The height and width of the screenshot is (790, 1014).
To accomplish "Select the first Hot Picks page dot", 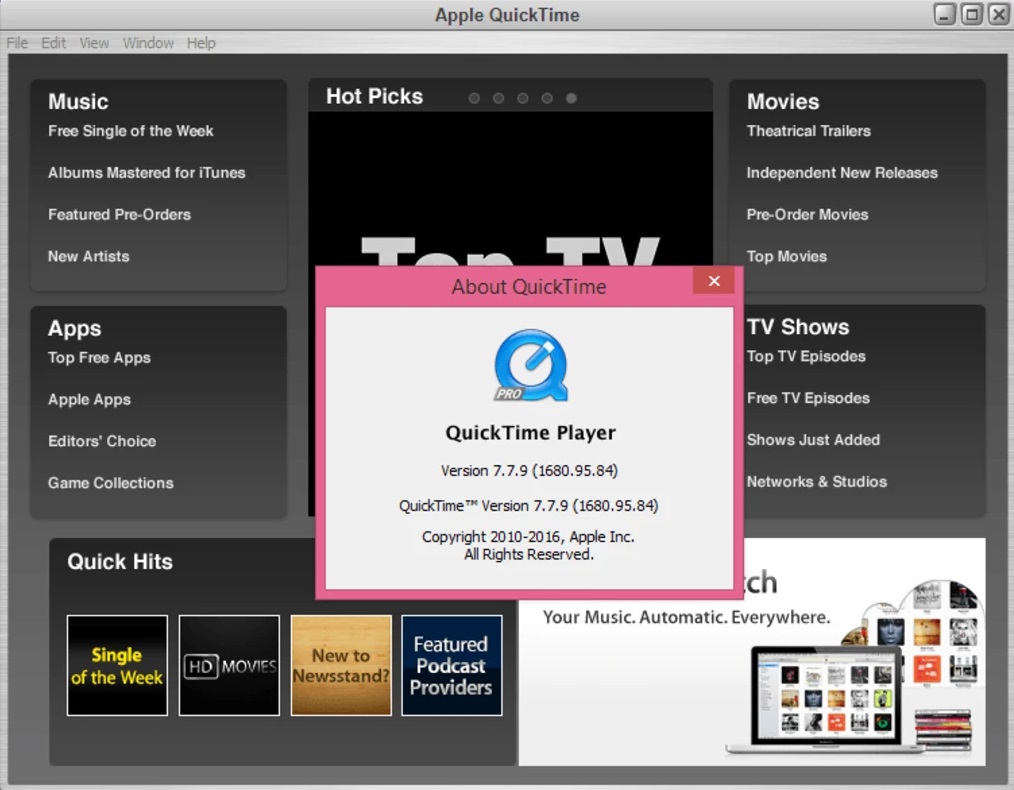I will point(474,98).
